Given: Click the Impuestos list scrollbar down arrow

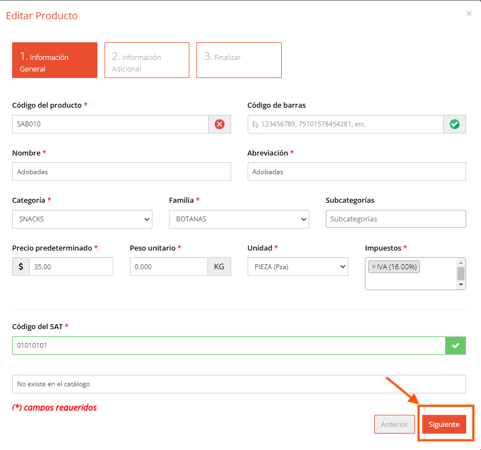Looking at the screenshot, I should click(461, 285).
